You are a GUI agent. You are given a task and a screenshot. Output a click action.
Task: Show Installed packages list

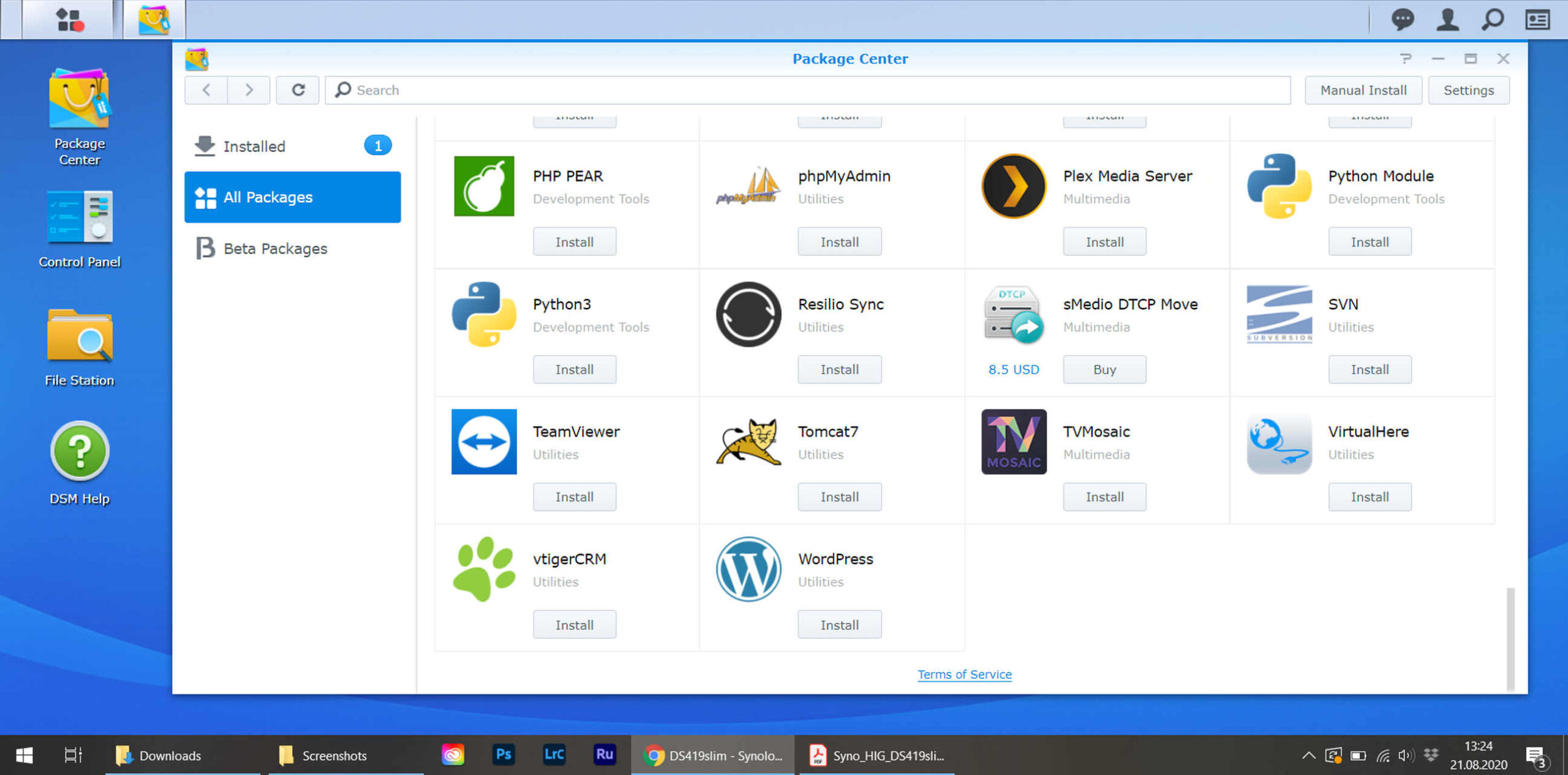pyautogui.click(x=293, y=146)
